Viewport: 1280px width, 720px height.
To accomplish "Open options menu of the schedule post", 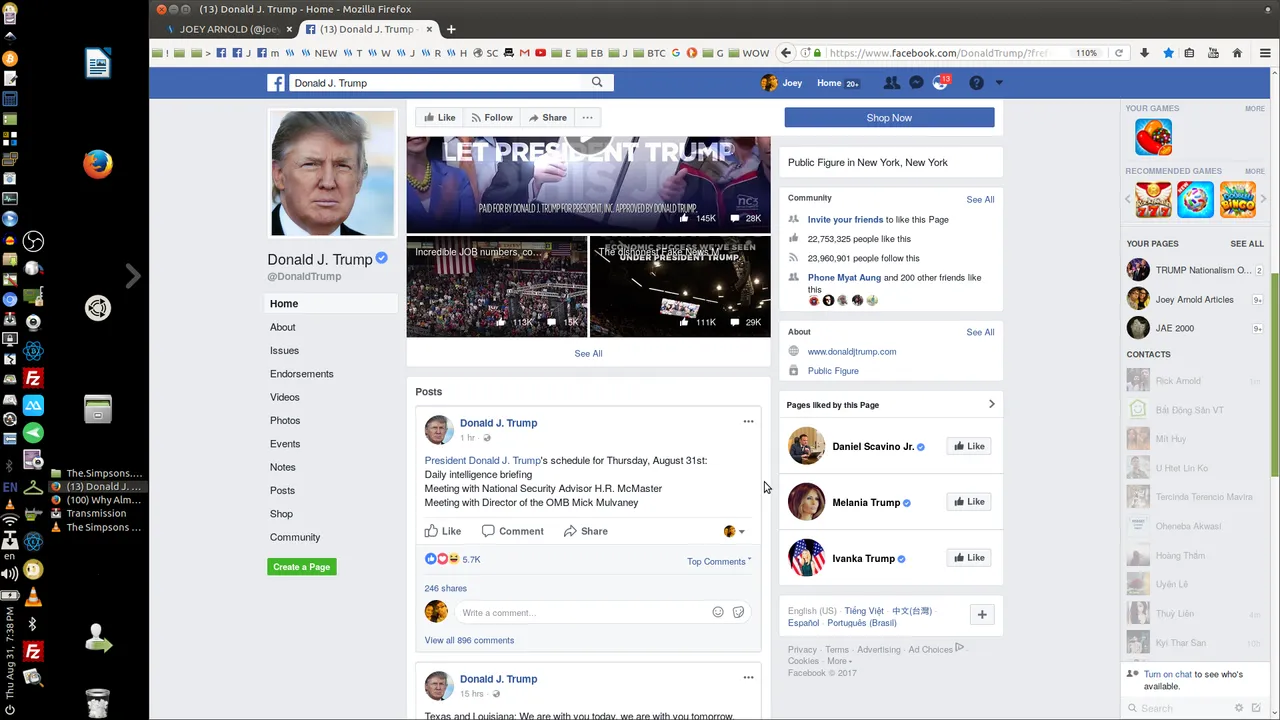I will click(x=748, y=422).
